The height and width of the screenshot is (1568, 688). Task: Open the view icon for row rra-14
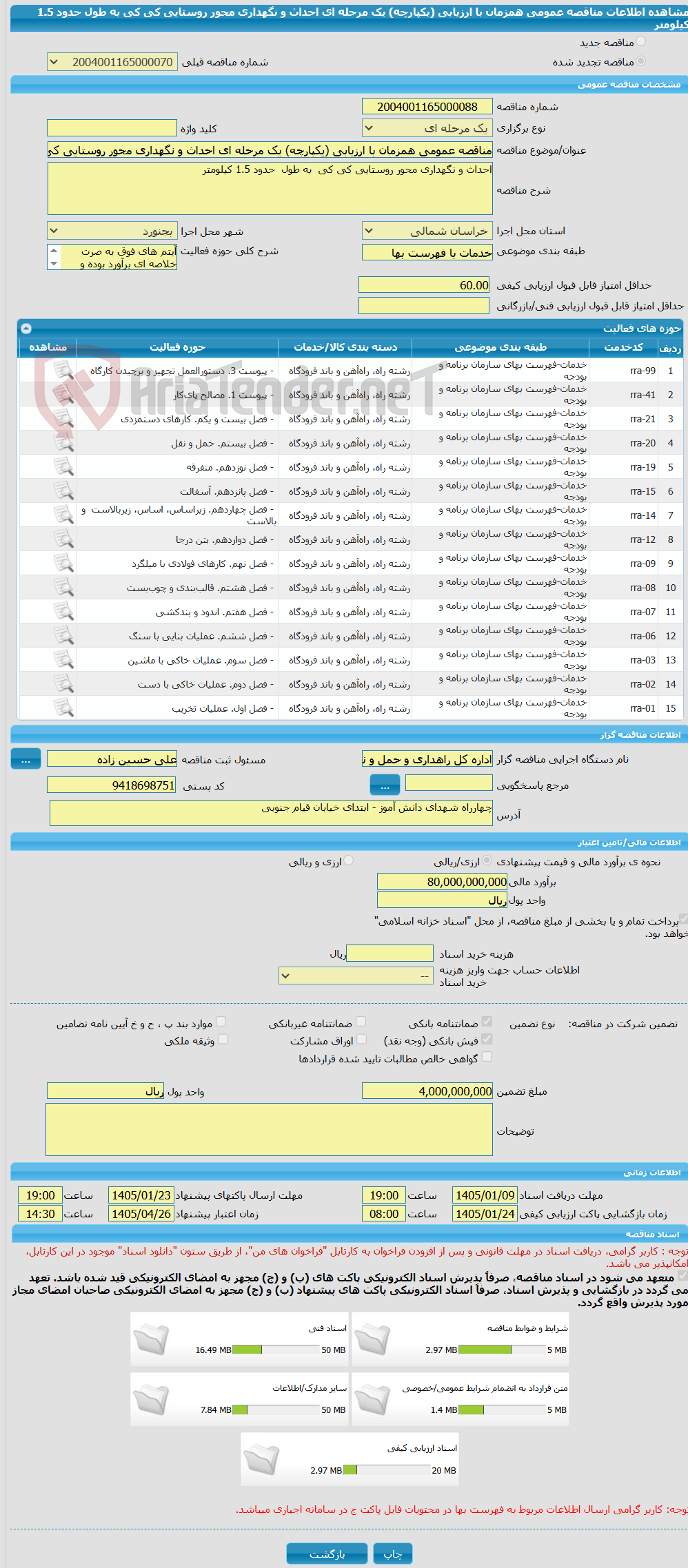point(63,515)
